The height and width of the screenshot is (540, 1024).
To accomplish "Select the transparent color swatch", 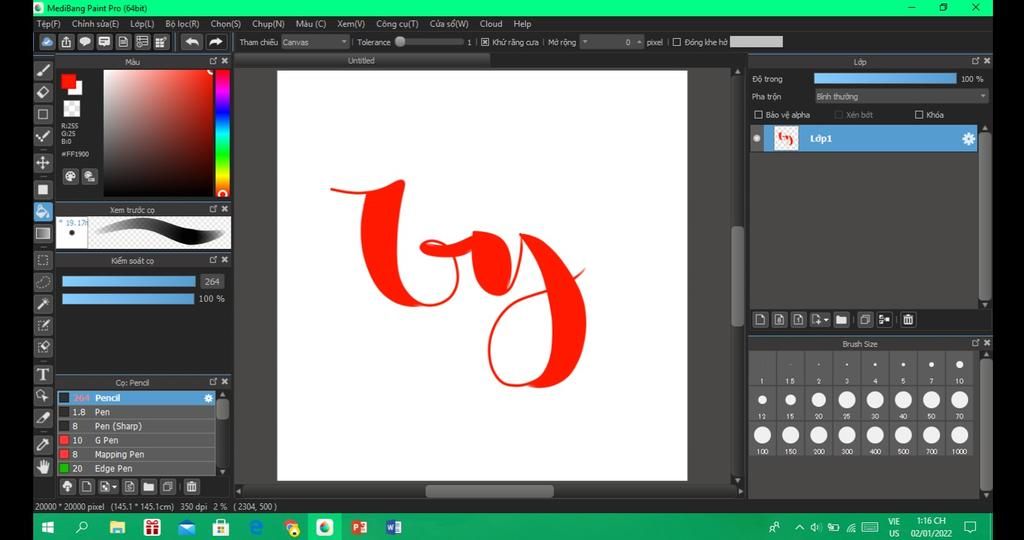I will click(72, 108).
